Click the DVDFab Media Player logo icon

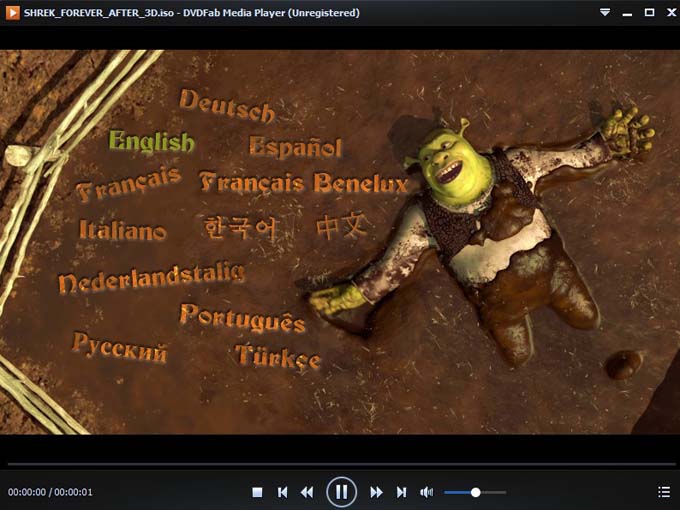(13, 13)
